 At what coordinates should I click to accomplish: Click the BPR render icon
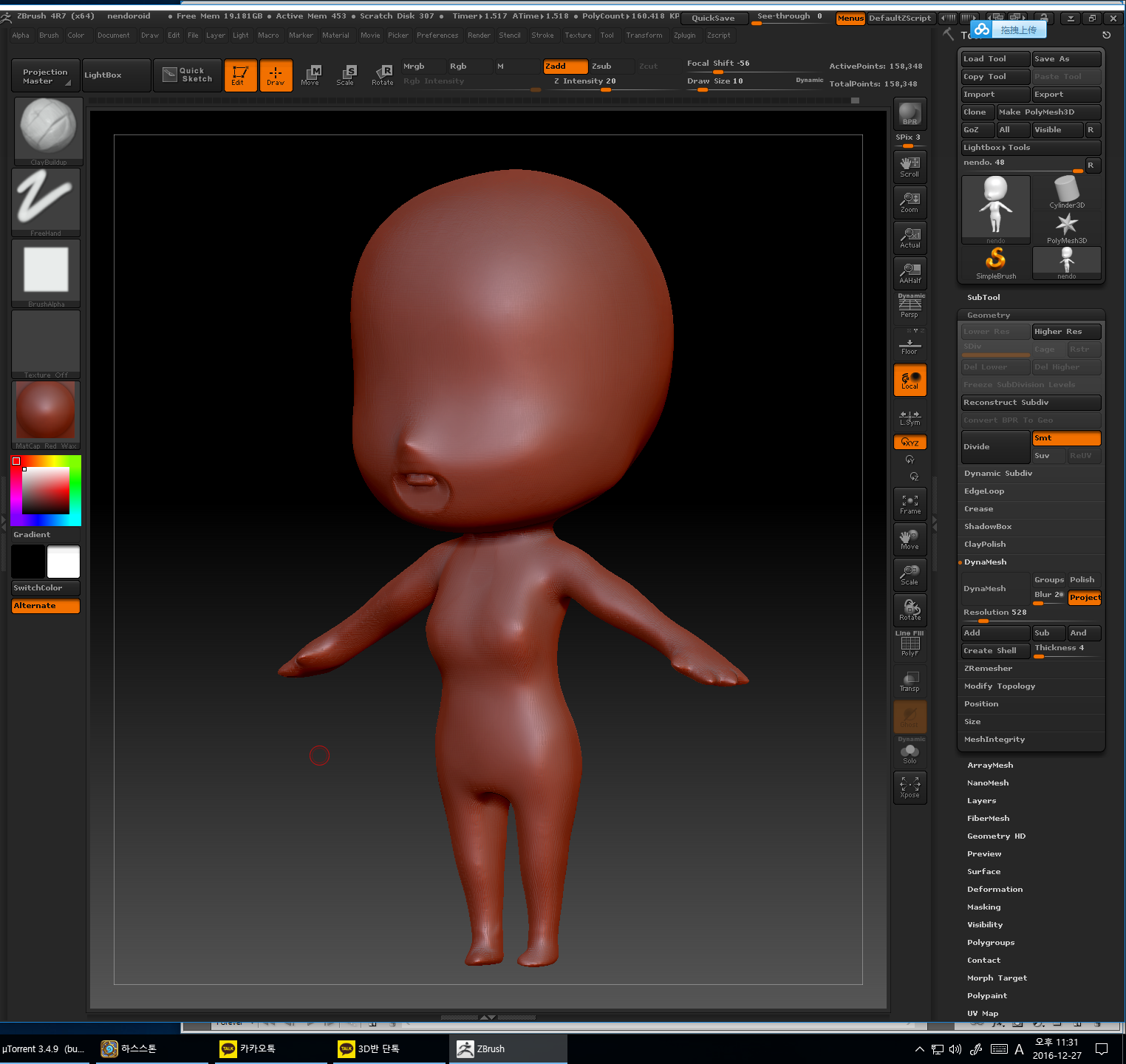[x=910, y=114]
